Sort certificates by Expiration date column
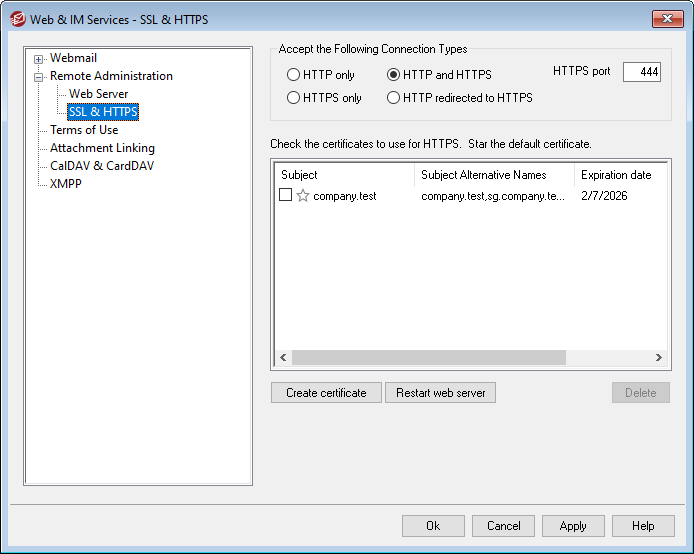 pyautogui.click(x=616, y=175)
